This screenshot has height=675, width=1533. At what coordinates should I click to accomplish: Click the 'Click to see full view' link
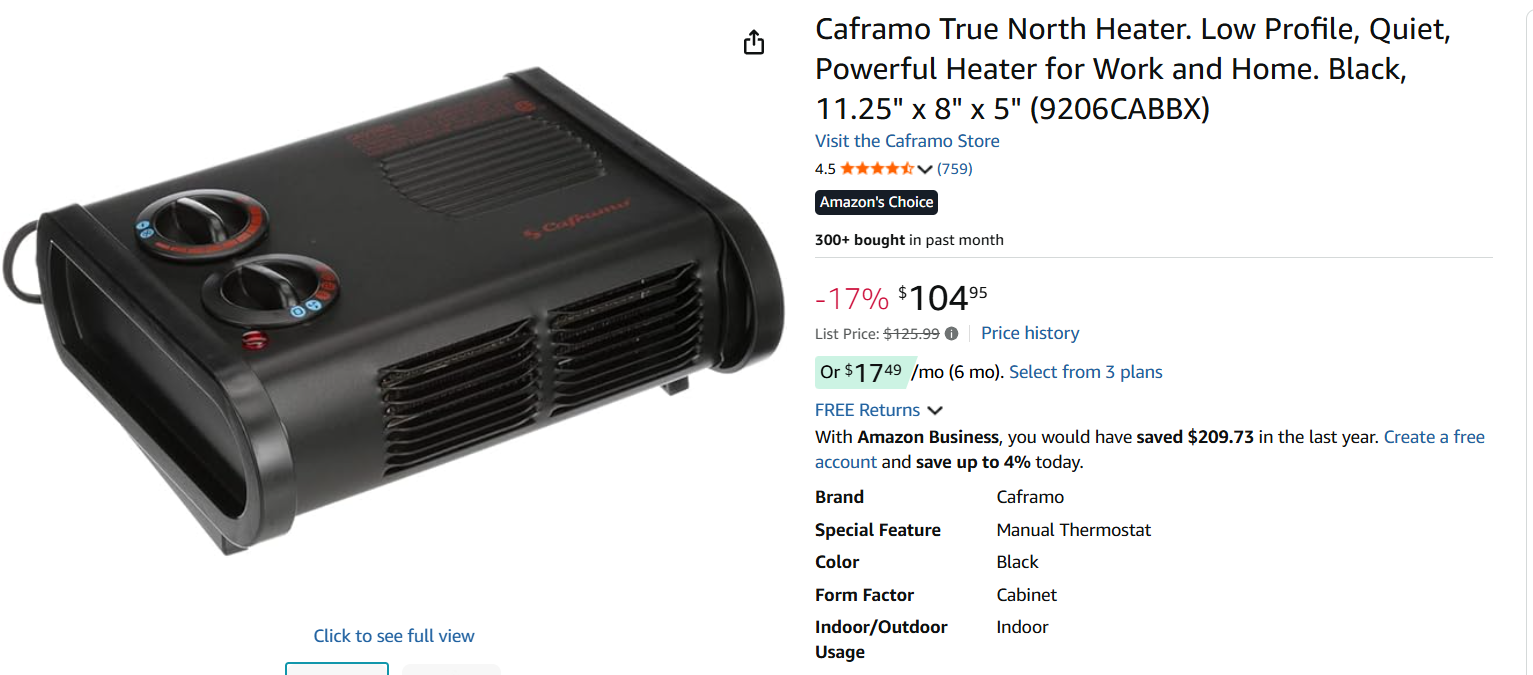pos(394,636)
